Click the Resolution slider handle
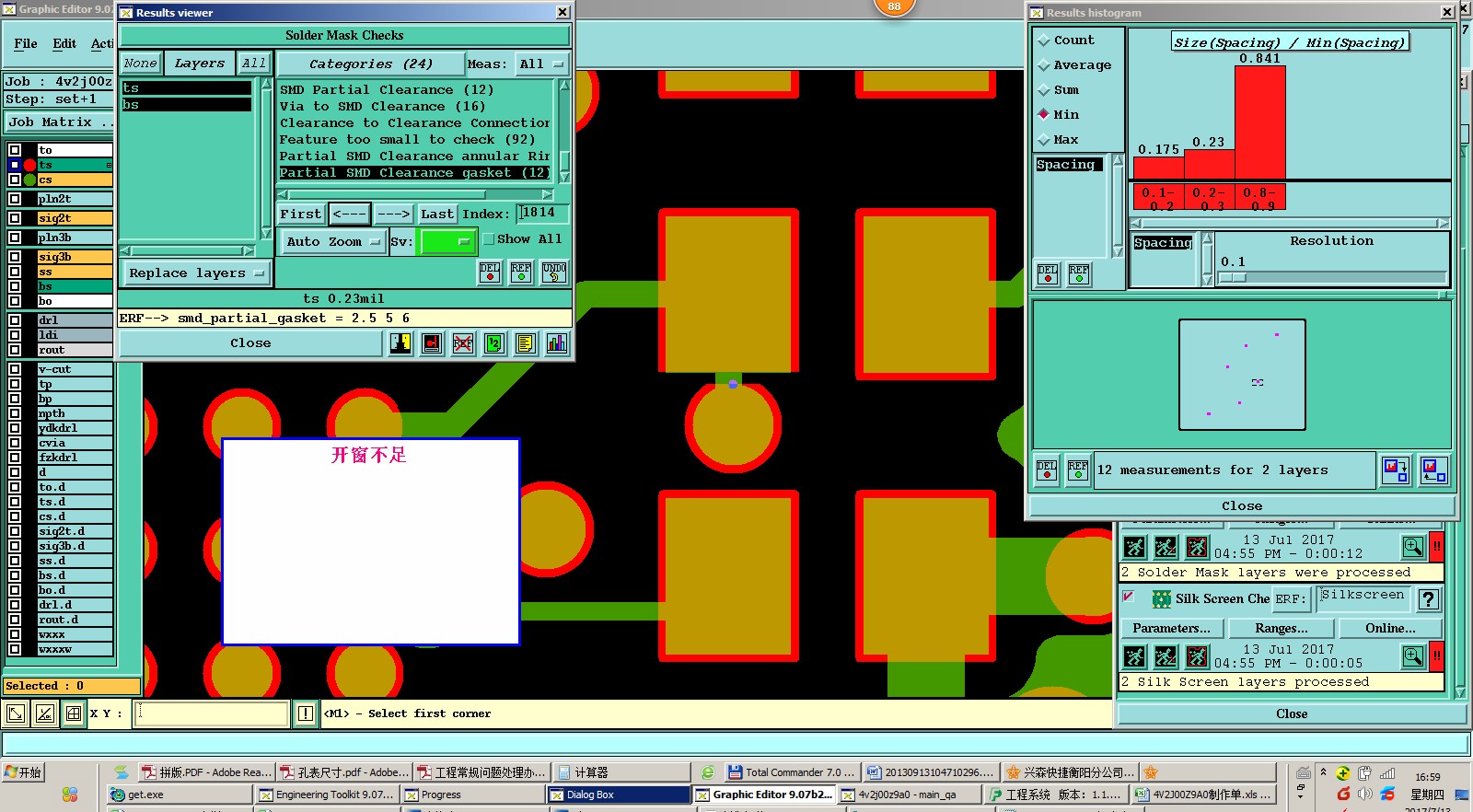The image size is (1473, 812). pyautogui.click(x=1233, y=277)
